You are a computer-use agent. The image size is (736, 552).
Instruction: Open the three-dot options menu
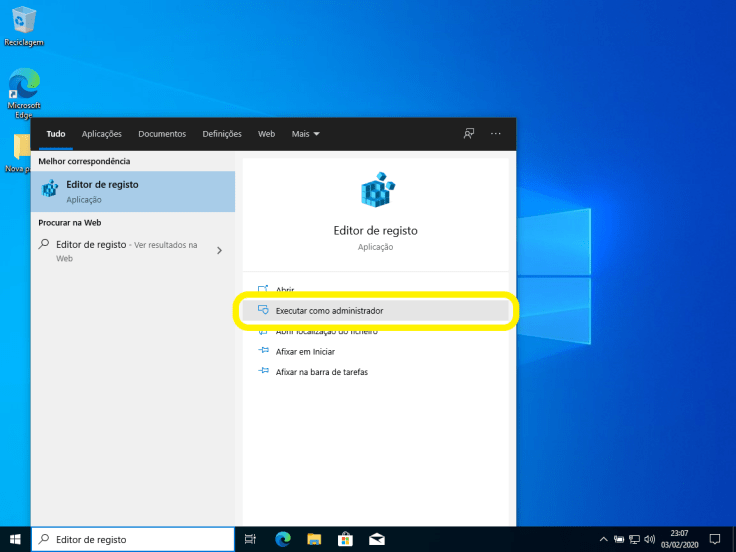(496, 134)
